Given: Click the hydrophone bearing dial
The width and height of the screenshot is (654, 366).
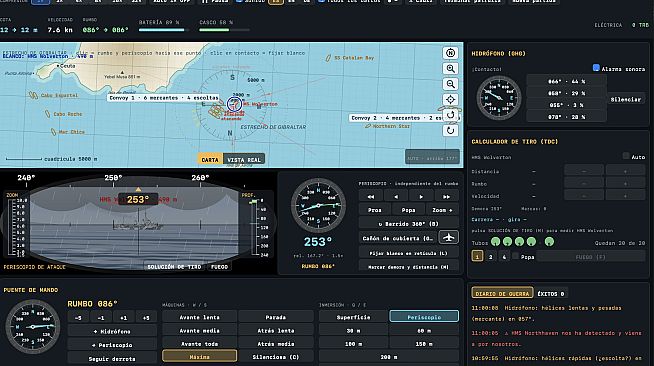Looking at the screenshot, I should click(499, 98).
